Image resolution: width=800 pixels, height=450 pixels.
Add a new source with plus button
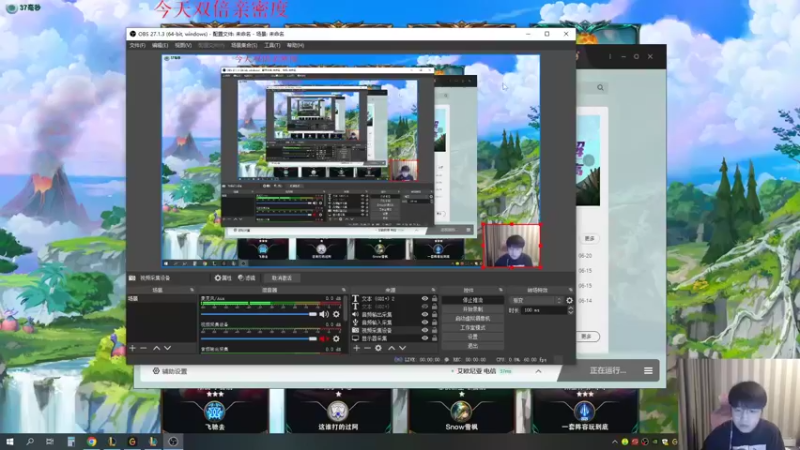357,348
